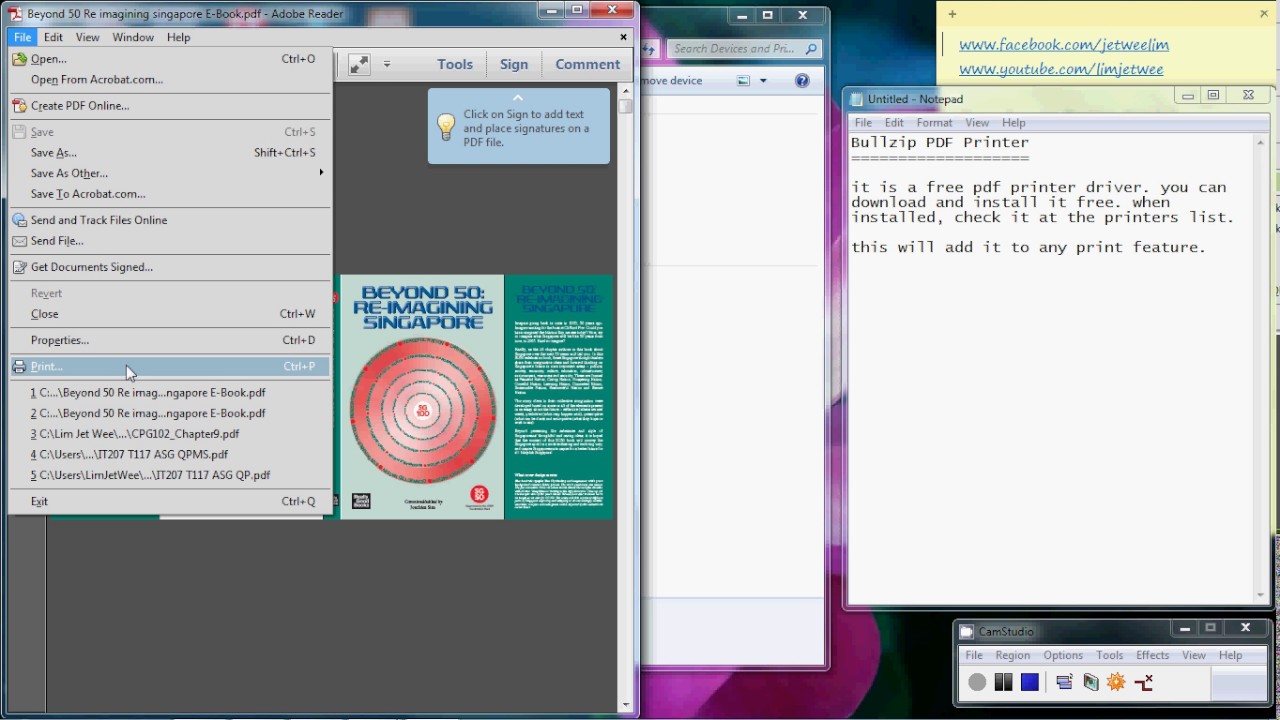
Task: Click the printer icon beside Print
Action: tap(20, 367)
